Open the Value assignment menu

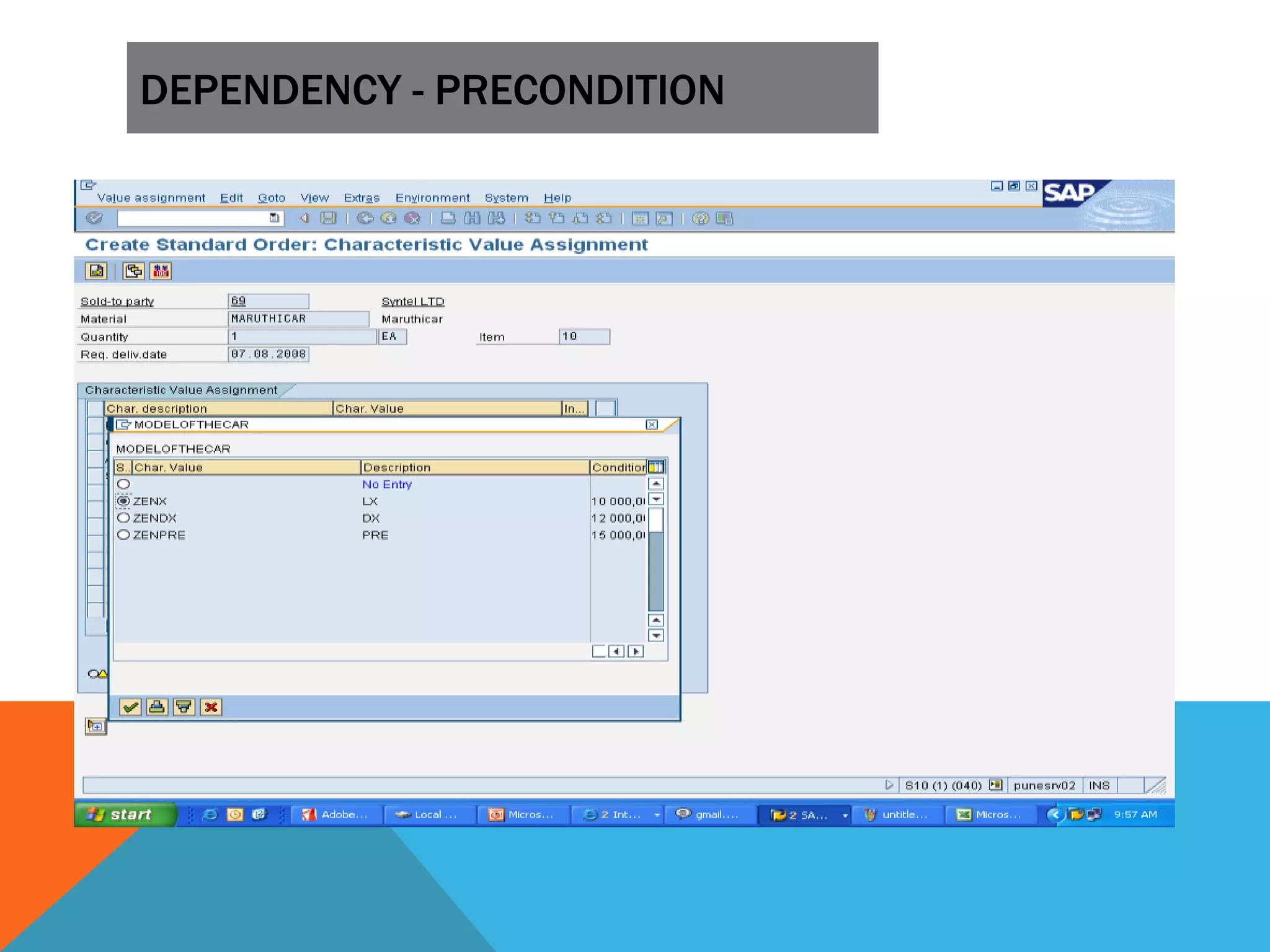point(151,198)
